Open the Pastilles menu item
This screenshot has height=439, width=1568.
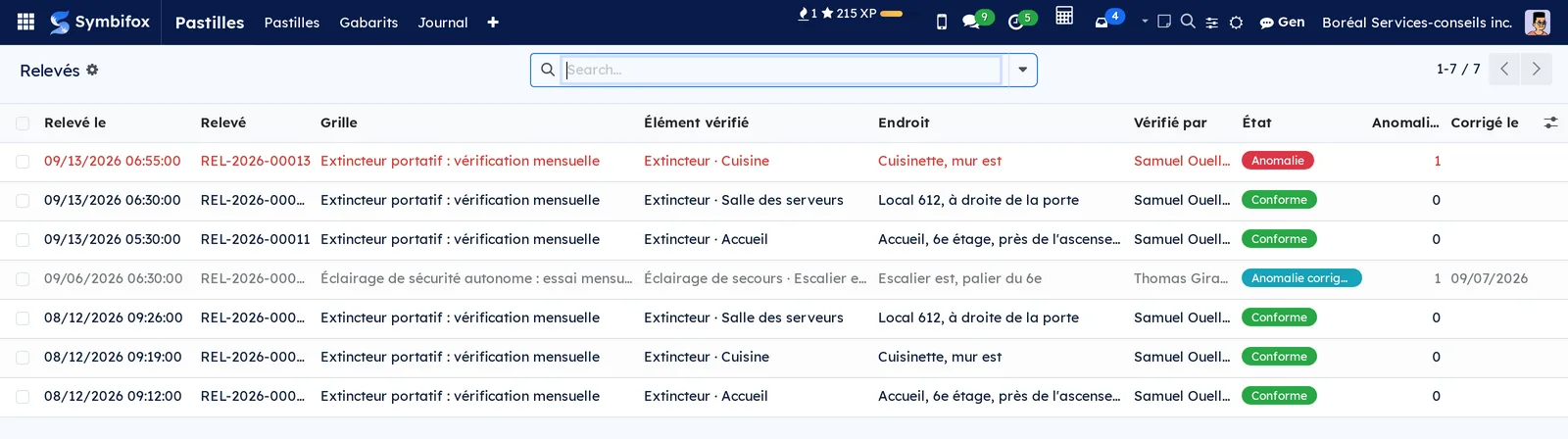(292, 23)
